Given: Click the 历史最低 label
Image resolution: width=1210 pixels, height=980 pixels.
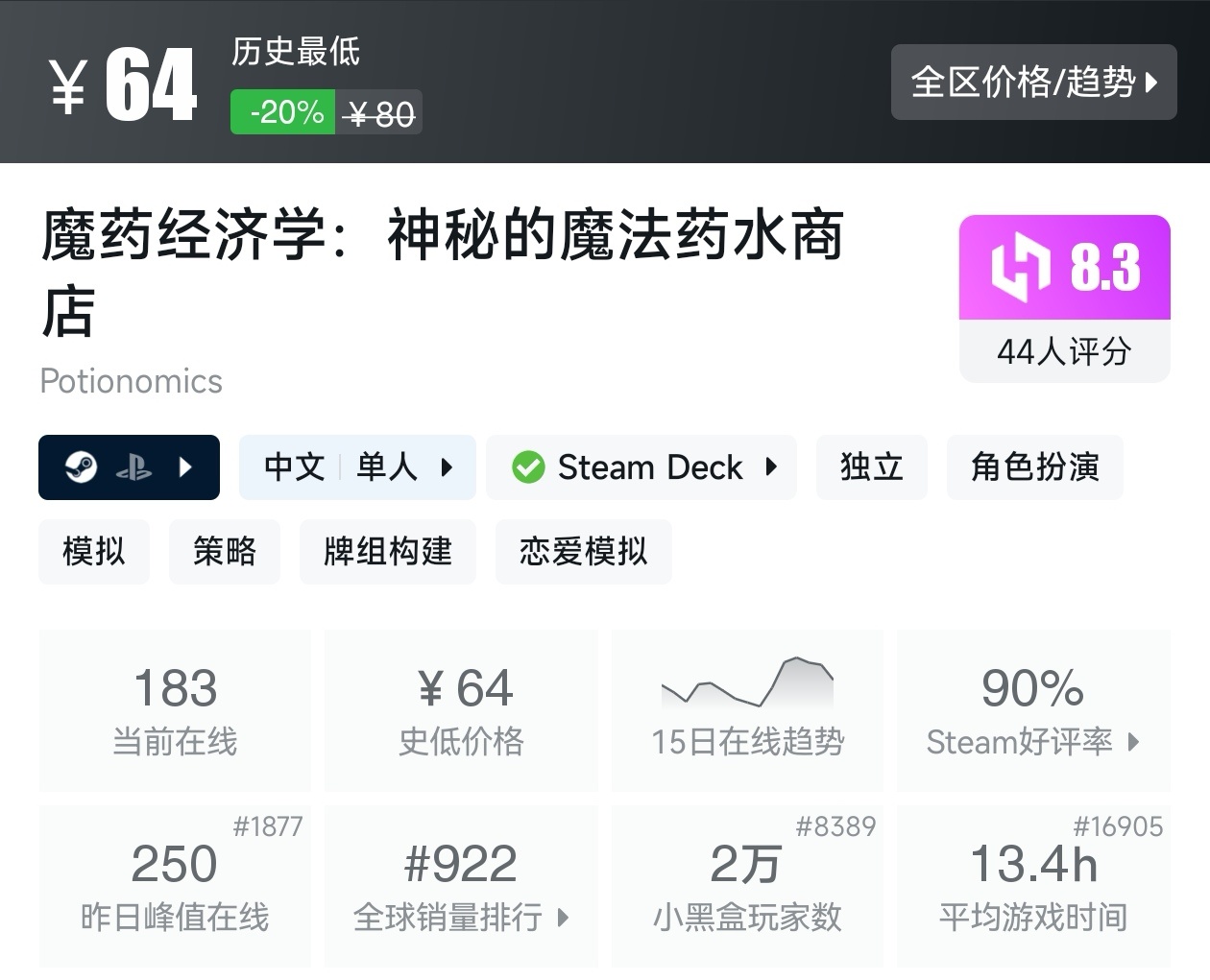Looking at the screenshot, I should (x=296, y=52).
